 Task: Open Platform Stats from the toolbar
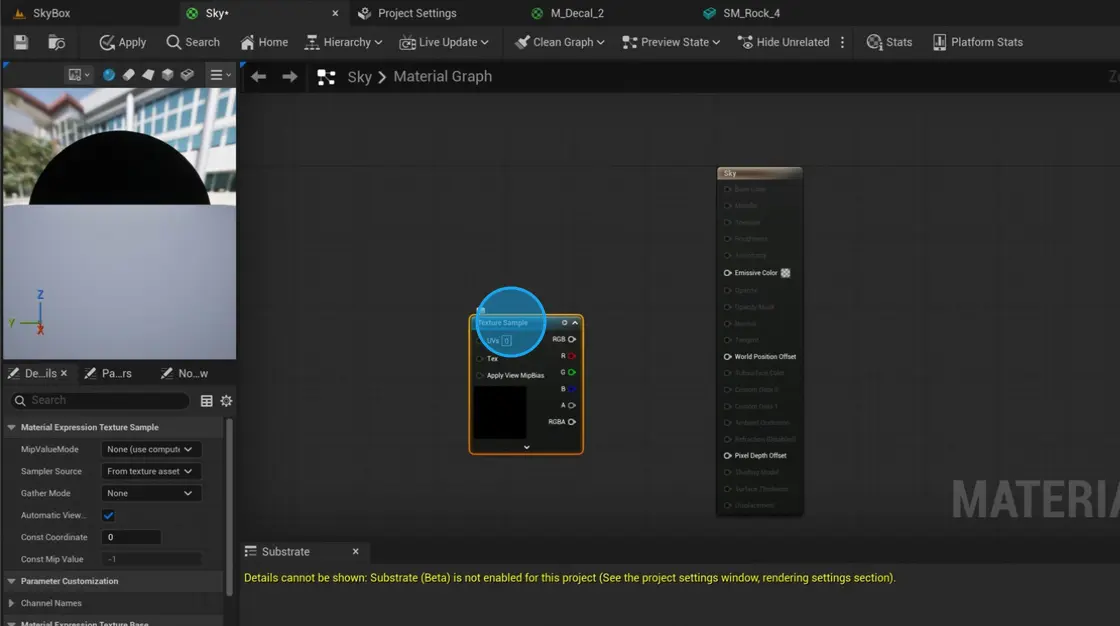pos(976,42)
